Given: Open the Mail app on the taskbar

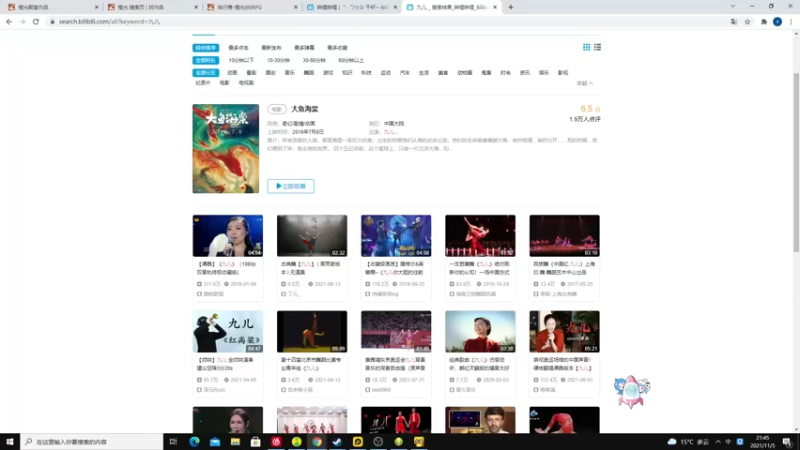Looking at the screenshot, I should coord(215,441).
